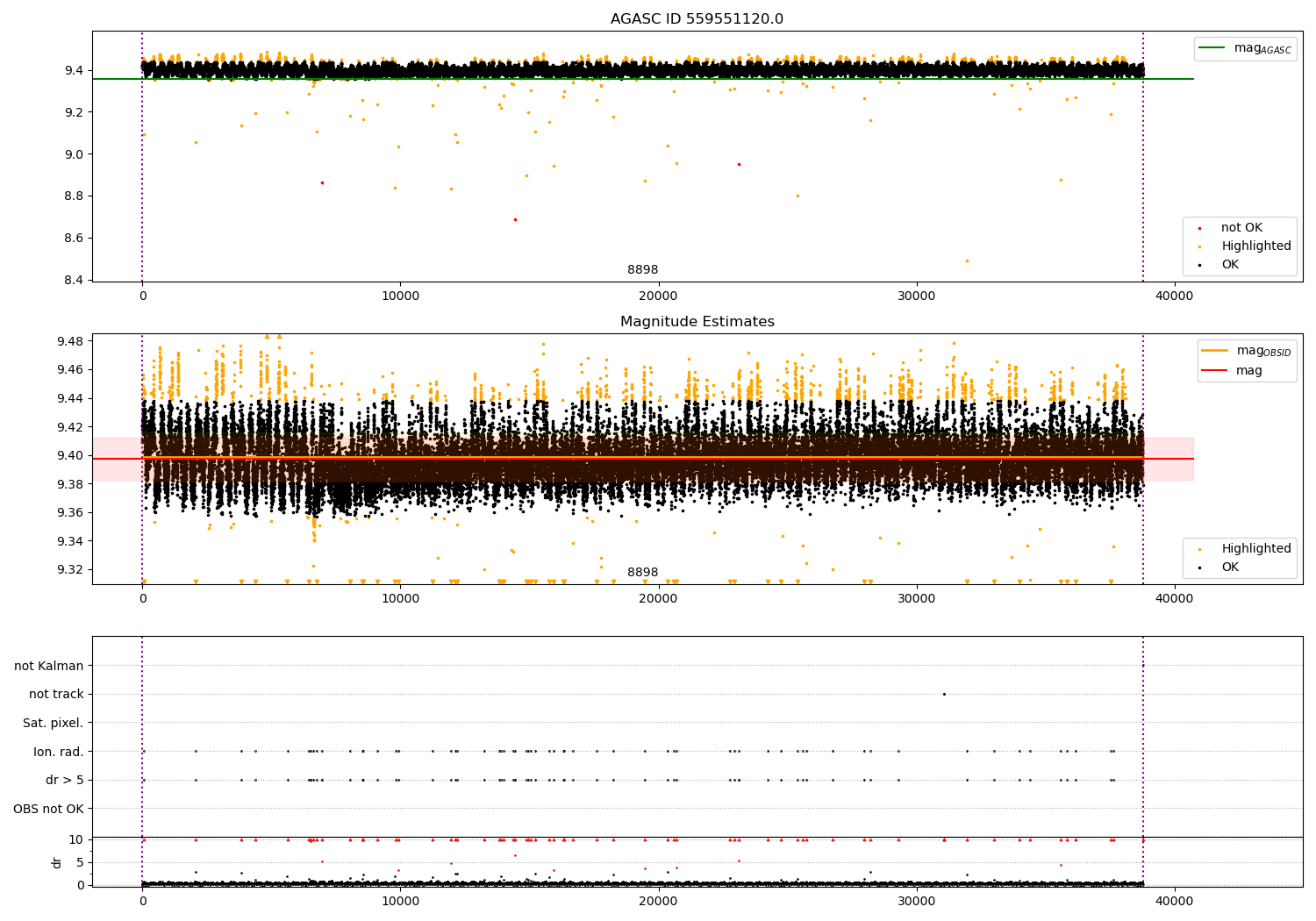Click the 'dr > 5' y-axis label
1316x921 pixels.
tap(64, 780)
